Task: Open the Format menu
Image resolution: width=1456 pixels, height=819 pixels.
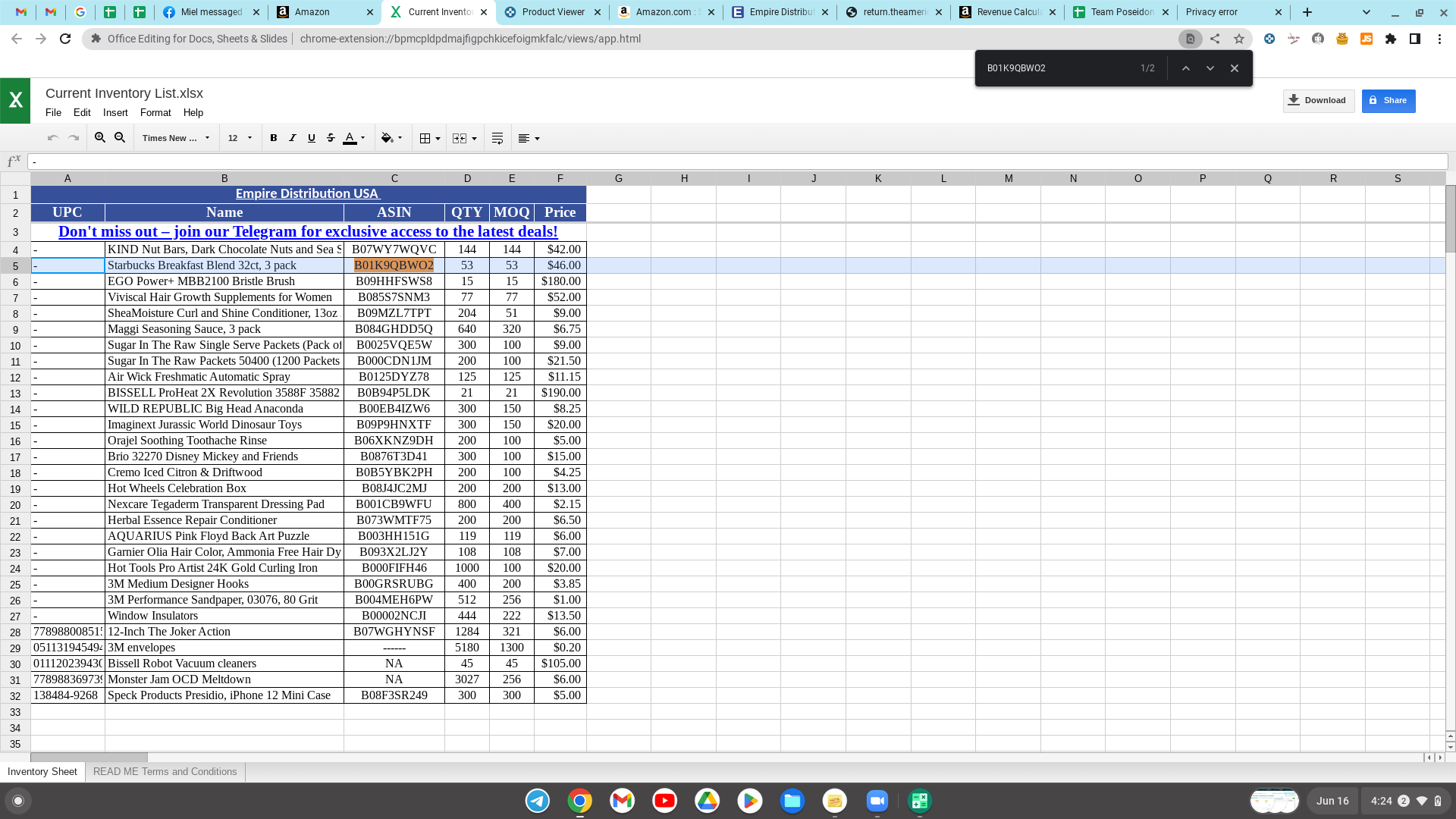Action: pyautogui.click(x=155, y=112)
